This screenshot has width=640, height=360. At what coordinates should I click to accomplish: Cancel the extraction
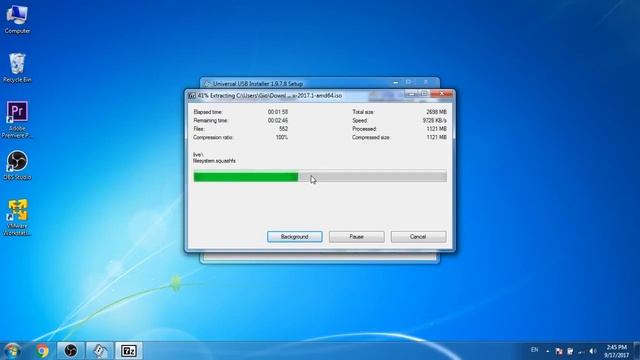coord(418,237)
